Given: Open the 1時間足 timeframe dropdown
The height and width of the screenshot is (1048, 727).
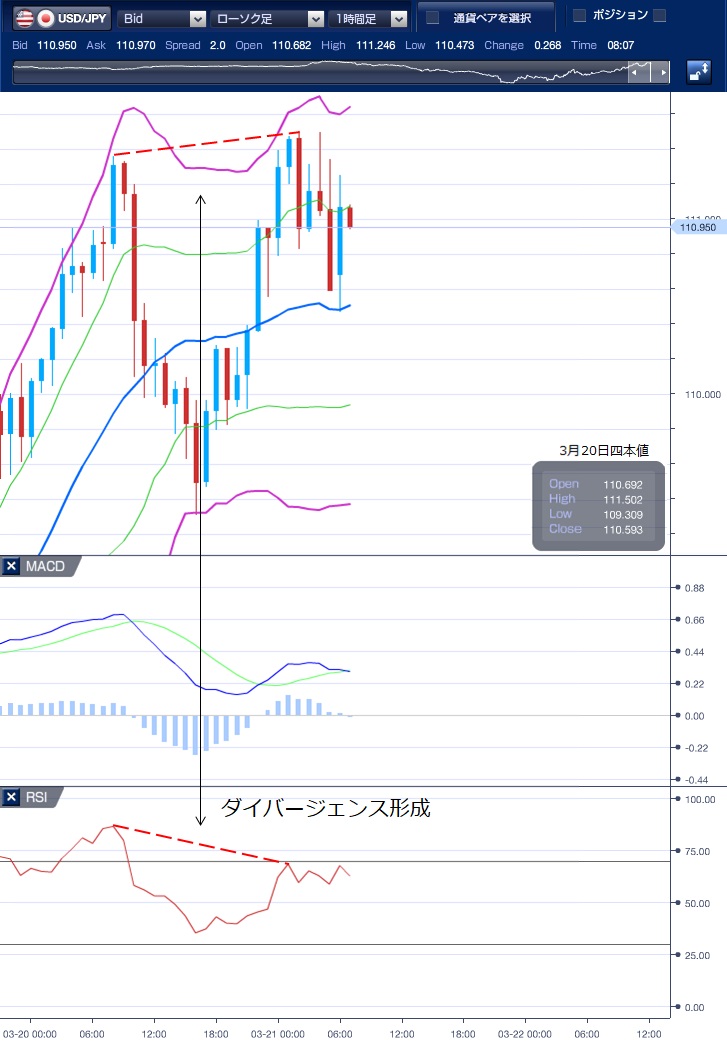Looking at the screenshot, I should pyautogui.click(x=369, y=18).
